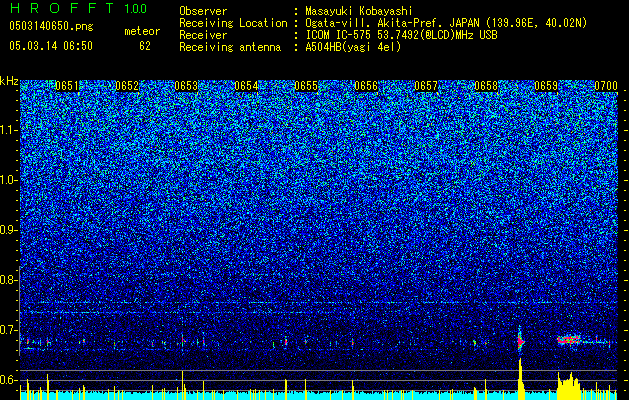Image resolution: width=629 pixels, height=400 pixels.
Task: Click the kHz axis unit label
Action: pyautogui.click(x=9, y=81)
